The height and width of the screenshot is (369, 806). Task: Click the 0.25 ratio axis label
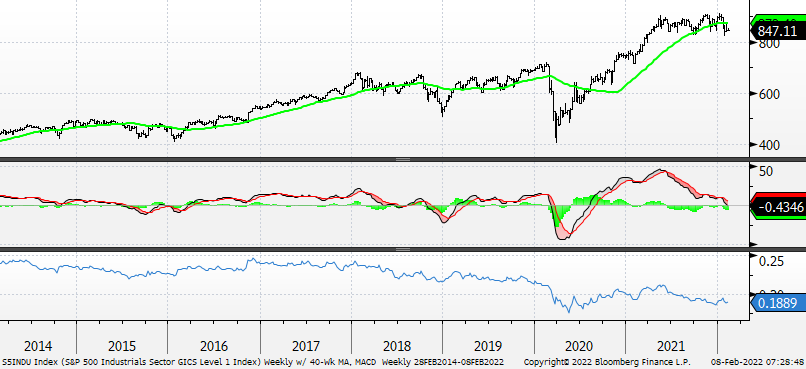(x=772, y=261)
